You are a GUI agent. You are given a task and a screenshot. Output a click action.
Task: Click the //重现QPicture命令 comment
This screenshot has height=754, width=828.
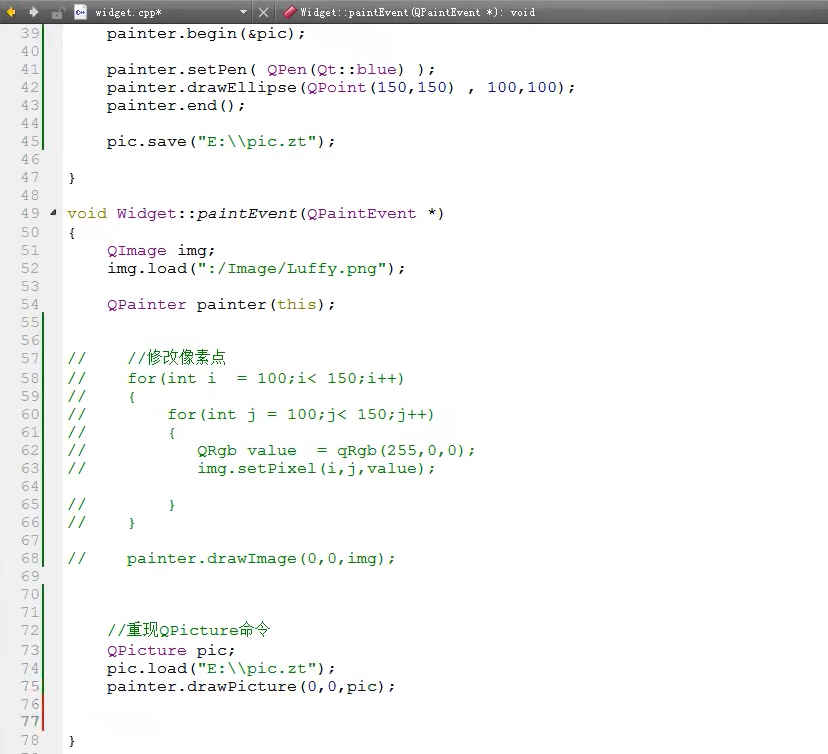(189, 629)
